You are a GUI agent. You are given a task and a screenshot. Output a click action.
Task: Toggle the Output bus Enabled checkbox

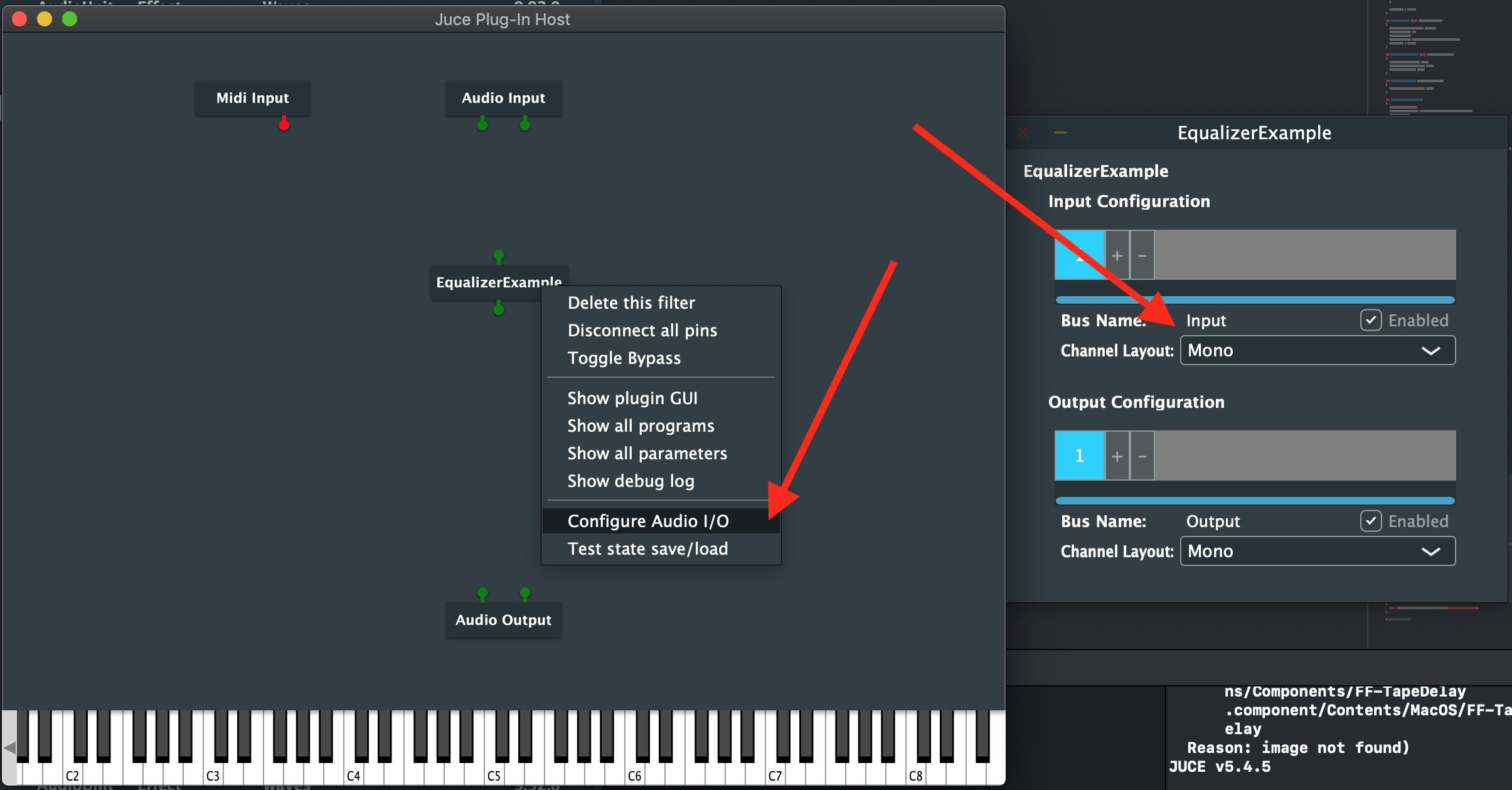pos(1371,521)
